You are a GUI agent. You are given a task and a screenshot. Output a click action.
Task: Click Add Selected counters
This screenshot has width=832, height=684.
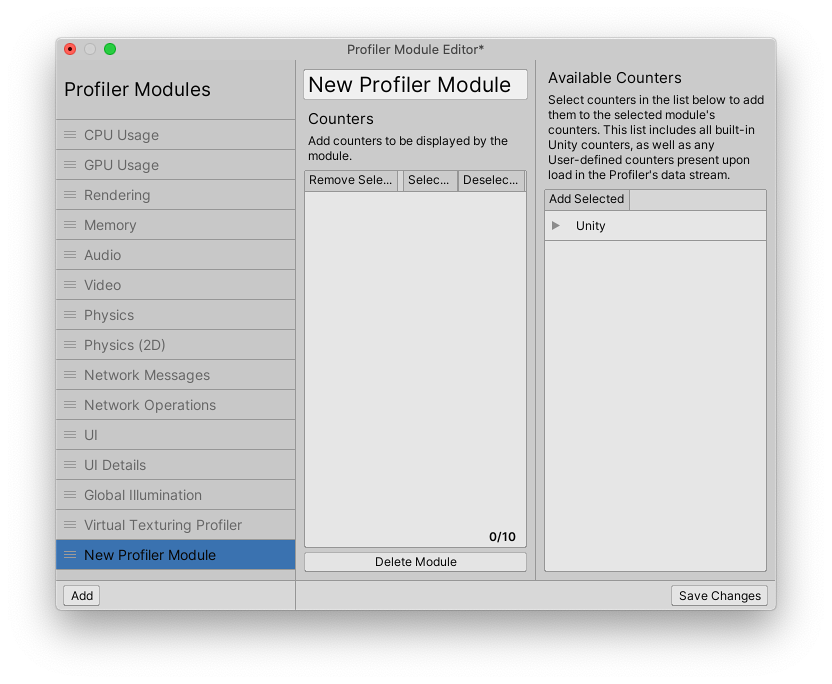pos(586,199)
